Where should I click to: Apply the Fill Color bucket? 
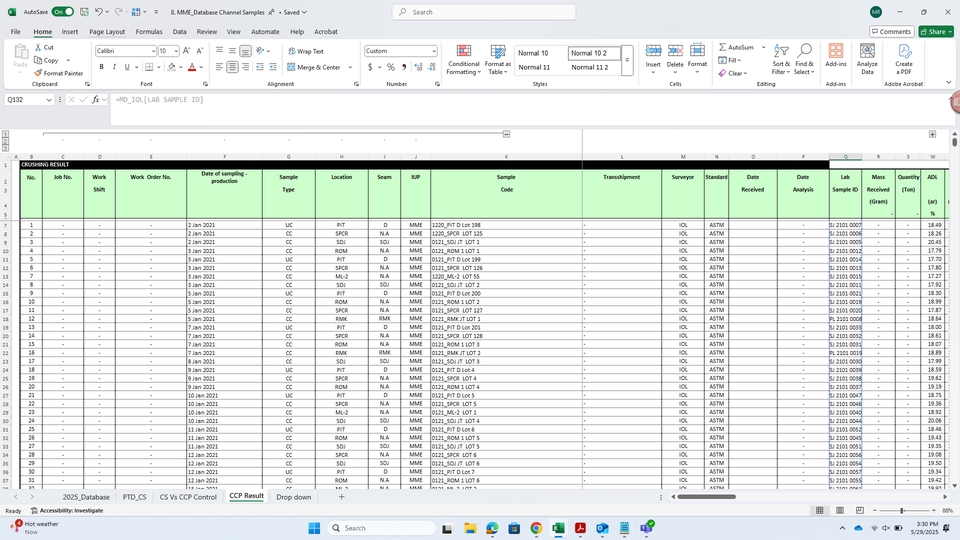click(x=171, y=67)
